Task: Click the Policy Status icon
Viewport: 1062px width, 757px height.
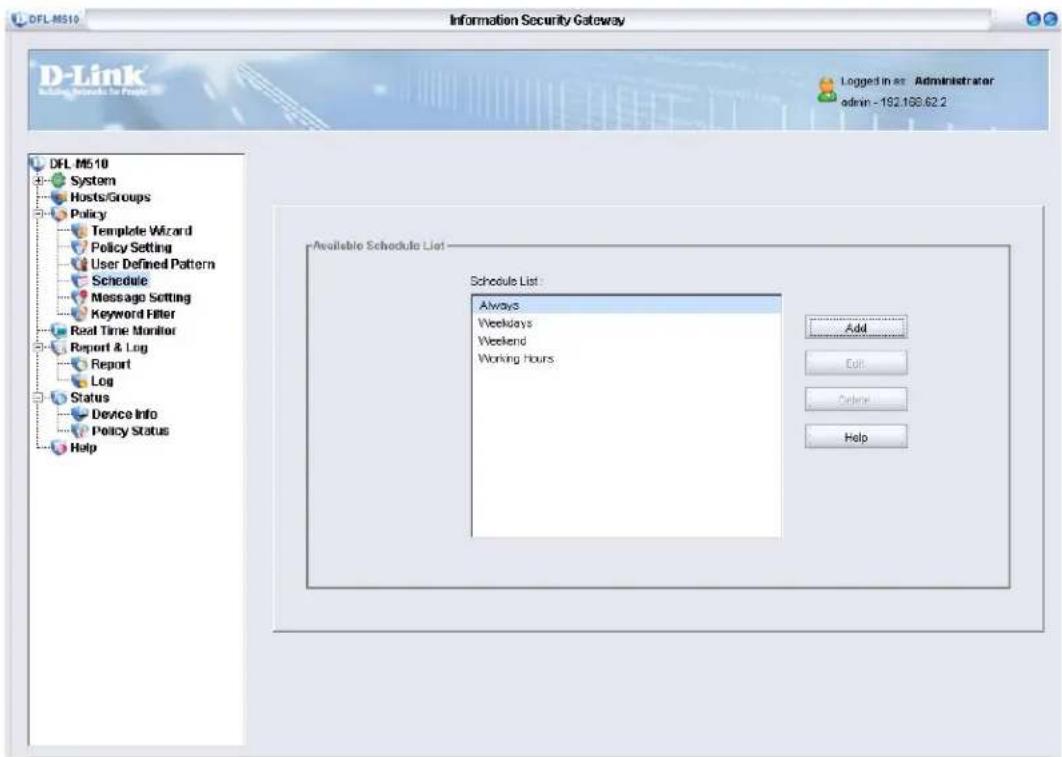Action: tap(80, 431)
